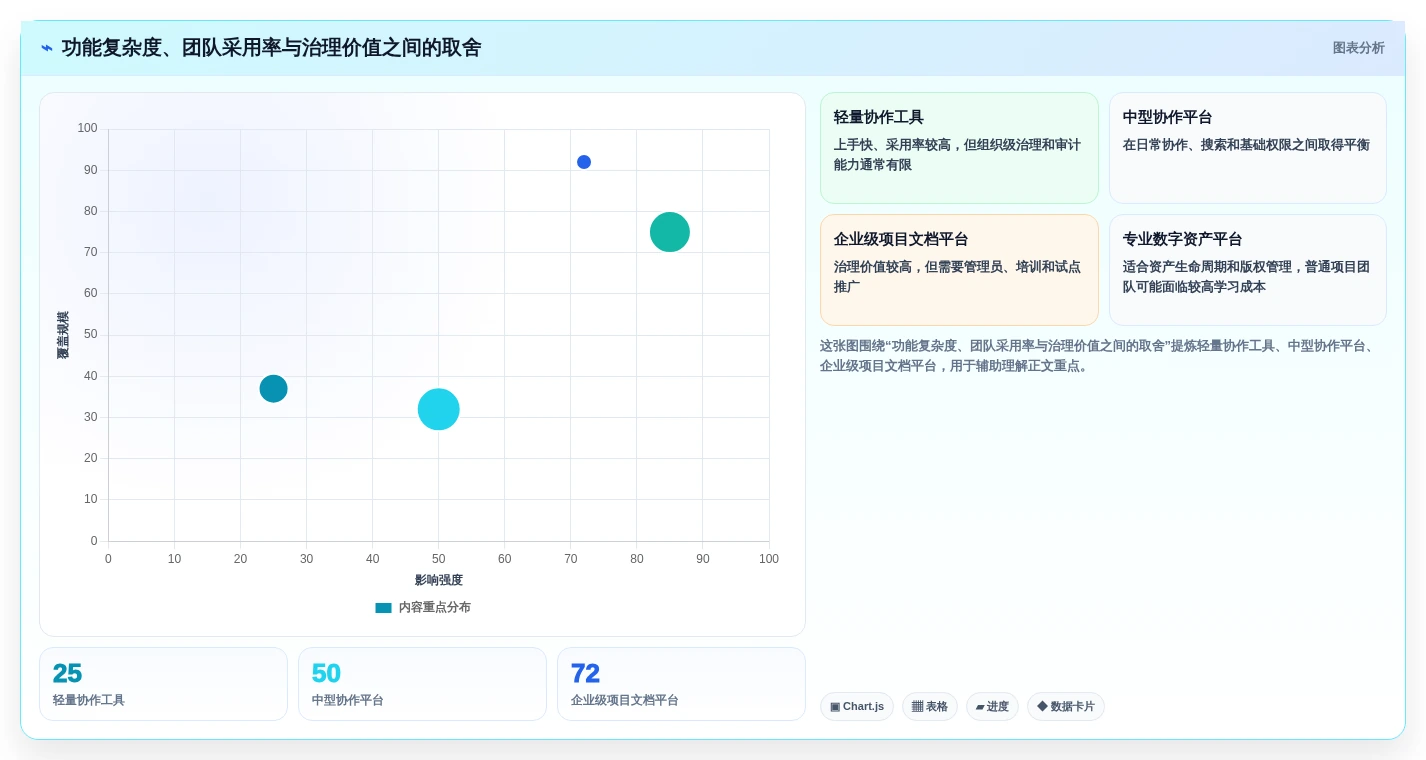Click the 在日常协作、搜索和基础权限 description text
Screen dimensions: 1426x760
[1246, 145]
